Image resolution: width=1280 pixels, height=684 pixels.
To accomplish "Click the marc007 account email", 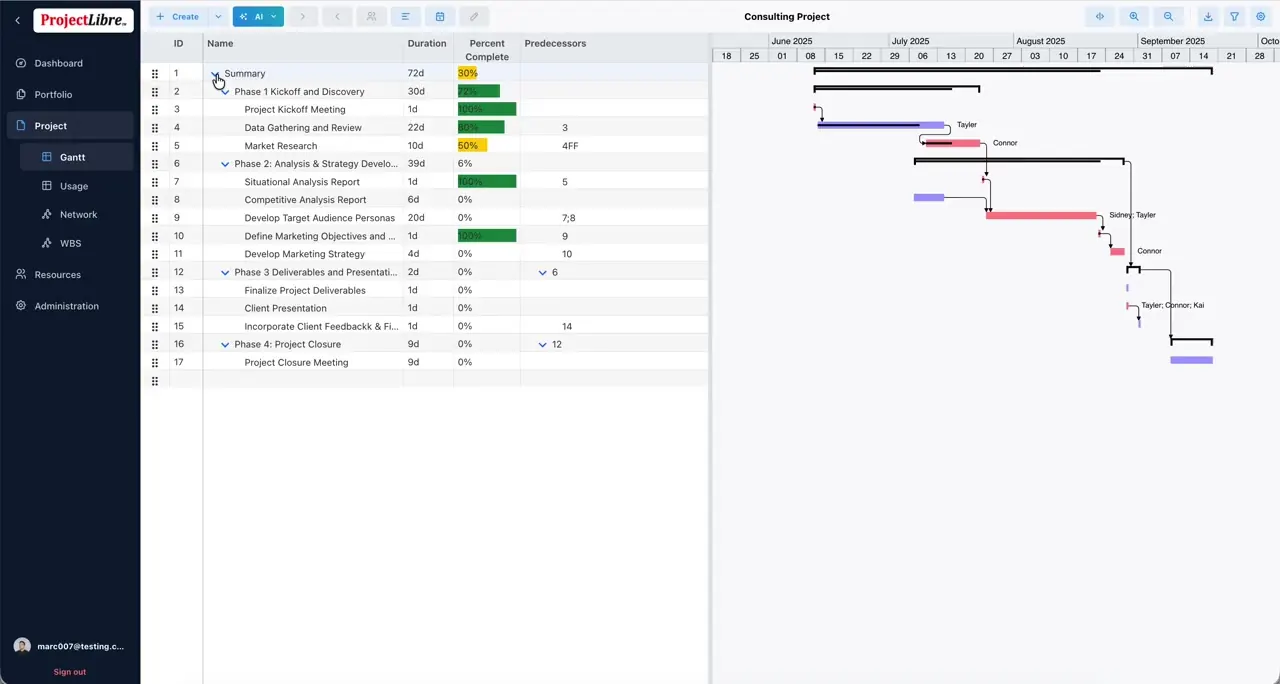I will [80, 646].
